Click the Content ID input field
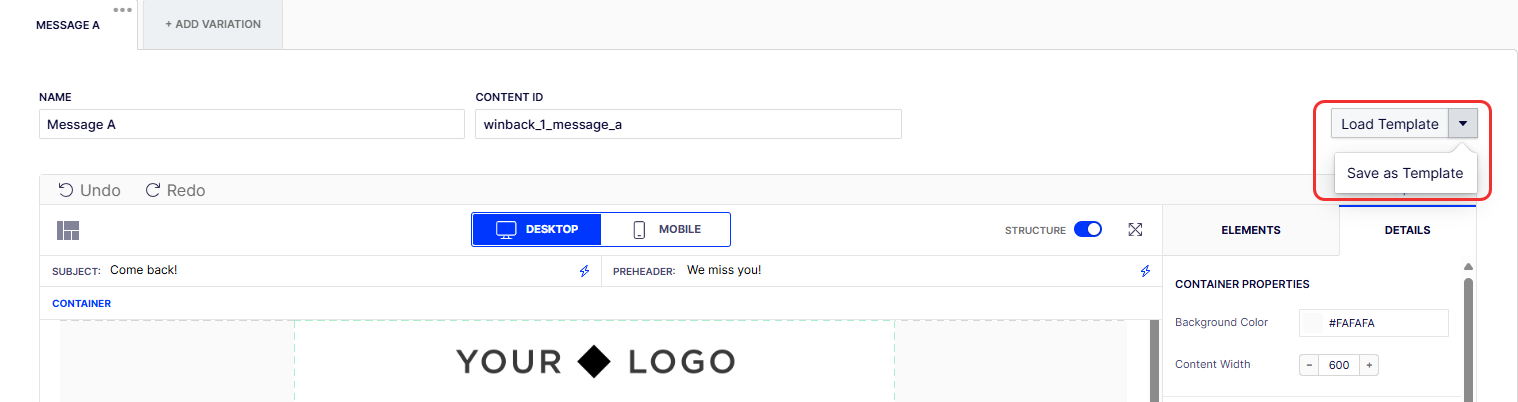 (688, 124)
